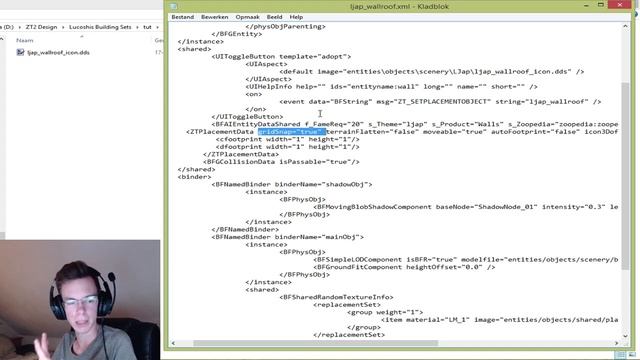Click the opening <binder> tag line
This screenshot has width=640, height=360.
[194, 177]
